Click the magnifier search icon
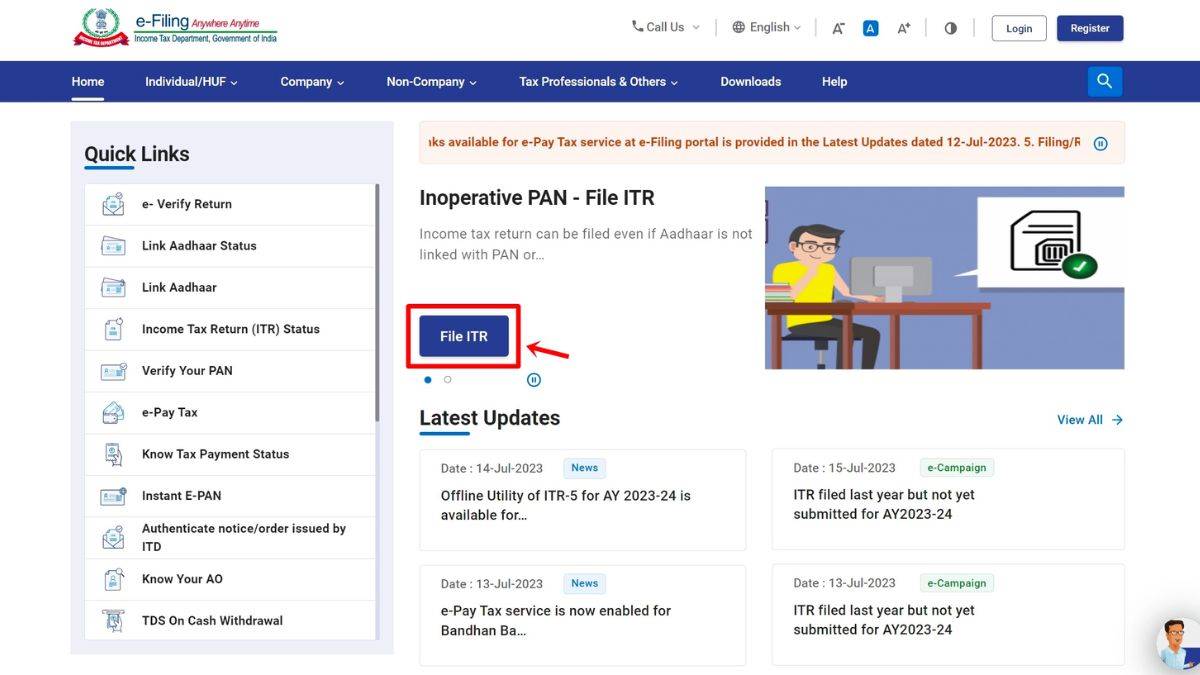The width and height of the screenshot is (1200, 675). (x=1104, y=82)
